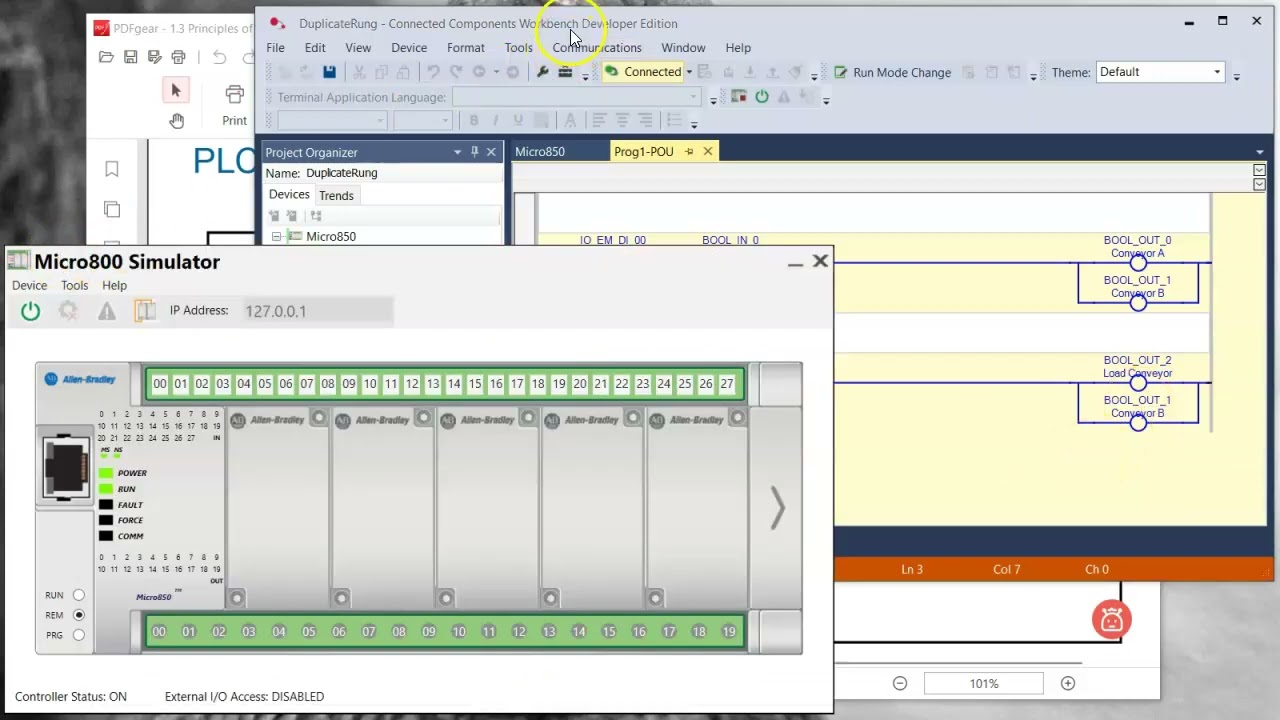Screen dimensions: 1280x720
Task: Click the second Project Organizer toolbar icon
Action: click(292, 216)
